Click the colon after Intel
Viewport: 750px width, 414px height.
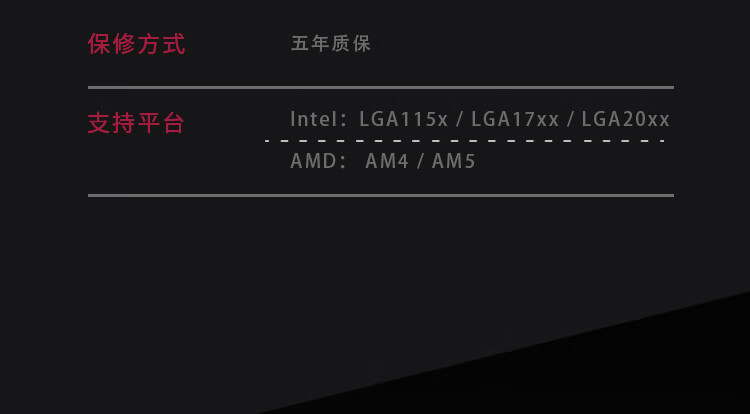pyautogui.click(x=344, y=121)
